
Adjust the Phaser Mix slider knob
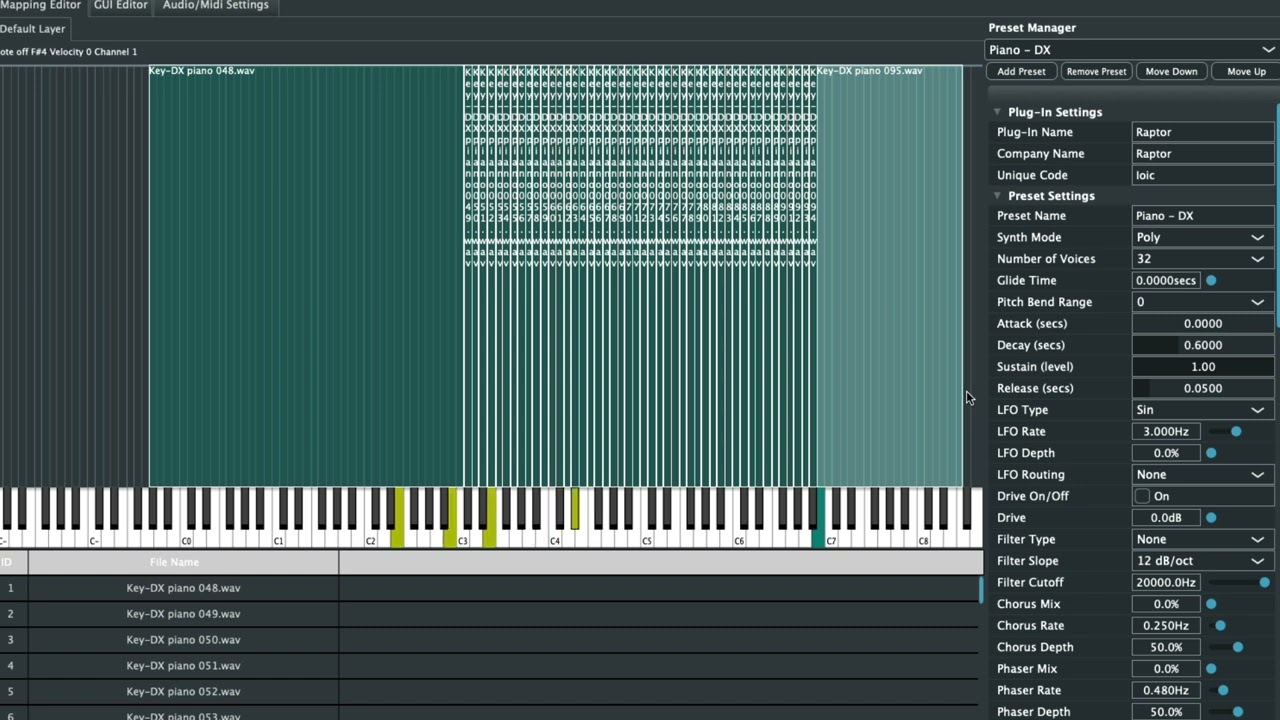point(1211,669)
